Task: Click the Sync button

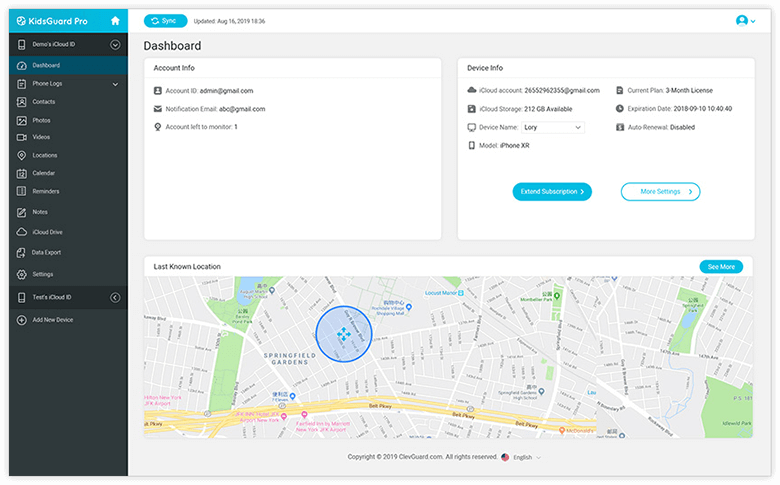Action: coord(165,21)
